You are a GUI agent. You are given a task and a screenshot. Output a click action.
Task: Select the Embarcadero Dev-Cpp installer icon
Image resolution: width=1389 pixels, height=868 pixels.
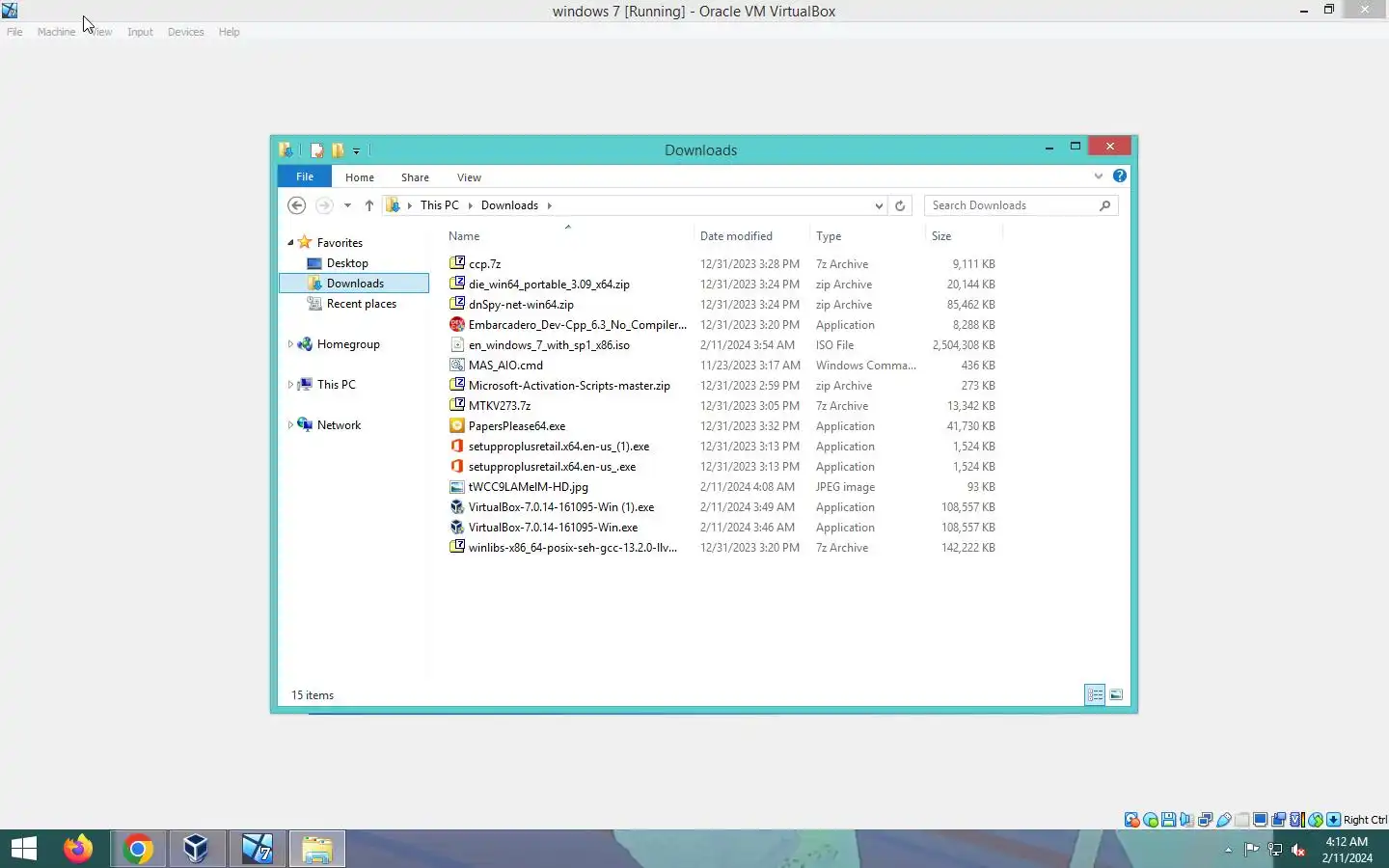point(457,324)
